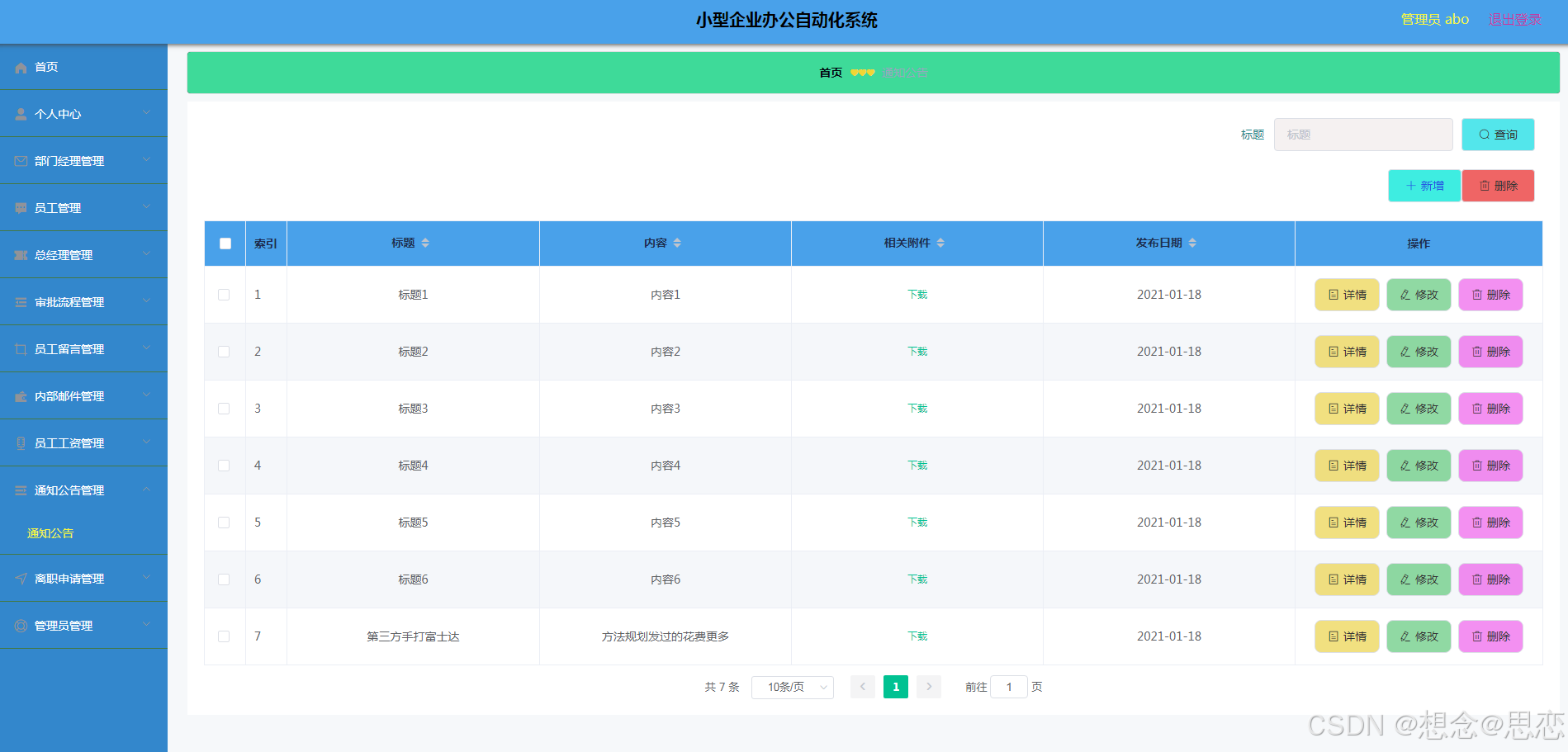Click the pink 删除 for row 标题5
The image size is (1568, 752).
(x=1490, y=523)
